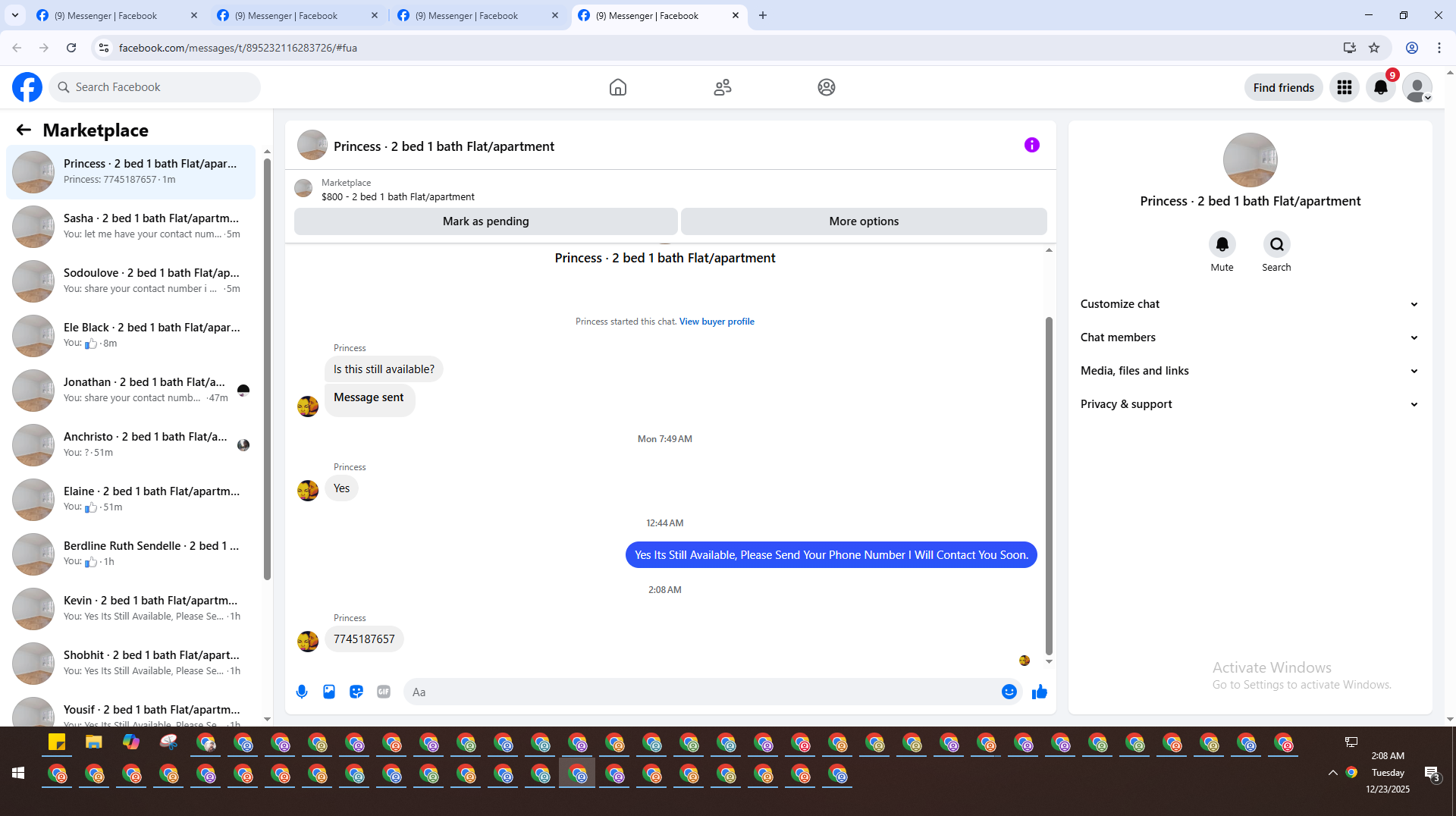Expand Privacy & support section
The image size is (1456, 816).
1250,404
